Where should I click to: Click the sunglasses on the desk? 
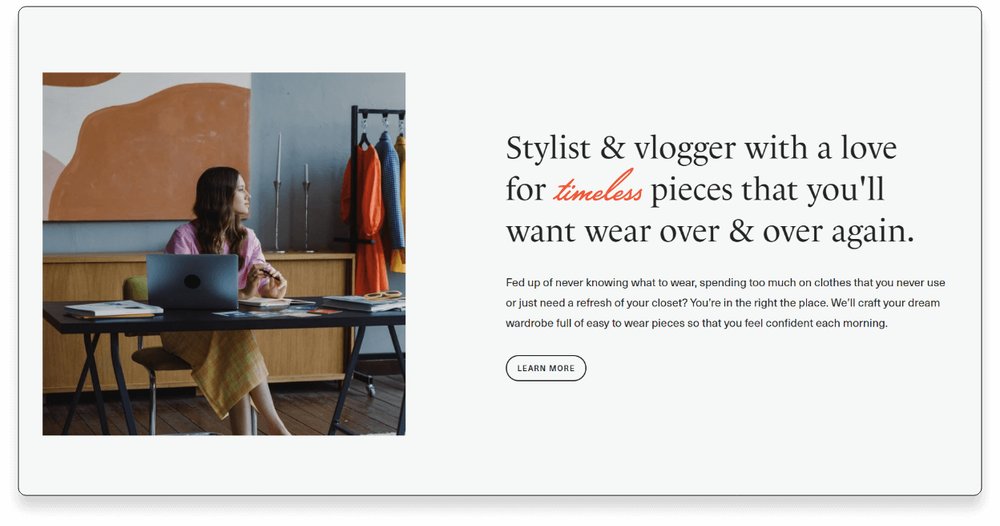(x=383, y=295)
